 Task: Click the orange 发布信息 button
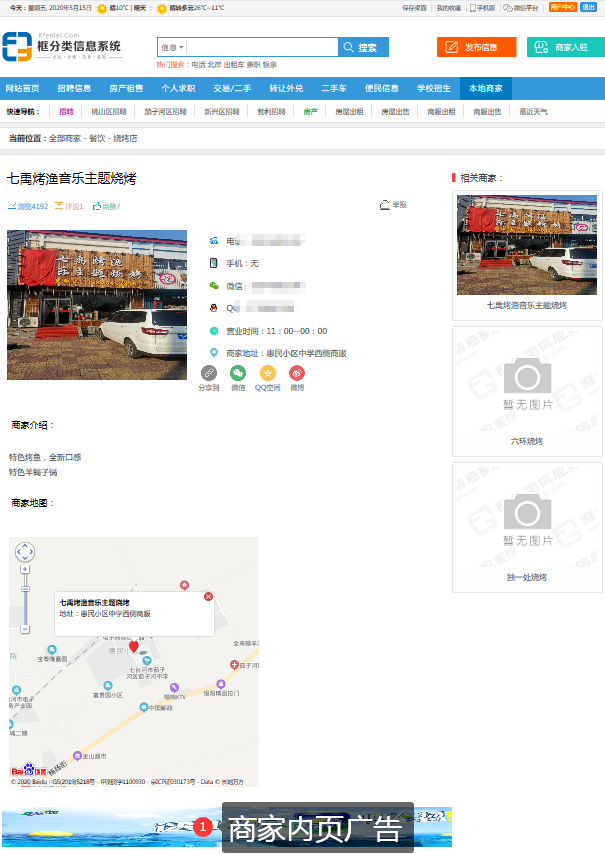[x=476, y=47]
